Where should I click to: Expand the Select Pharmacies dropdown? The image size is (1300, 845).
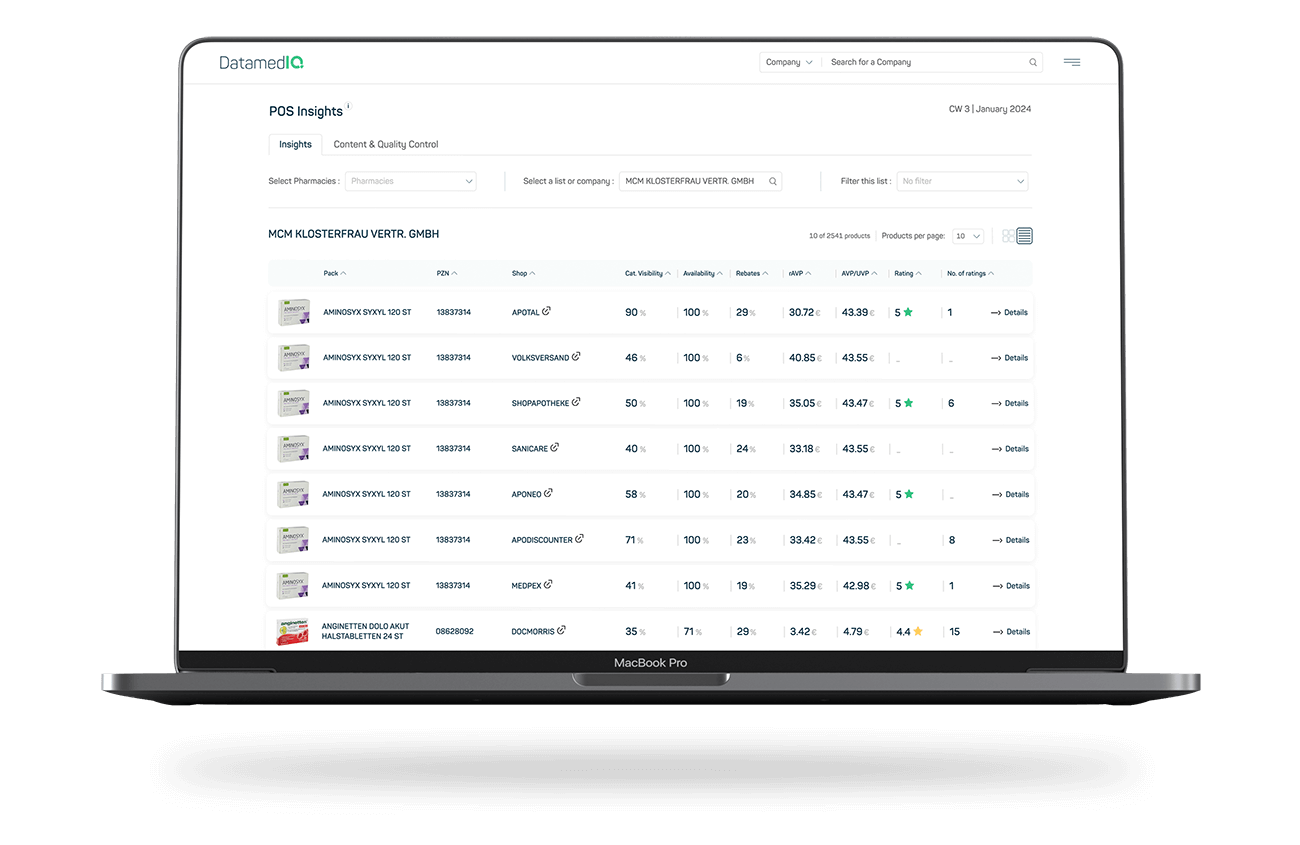[411, 181]
